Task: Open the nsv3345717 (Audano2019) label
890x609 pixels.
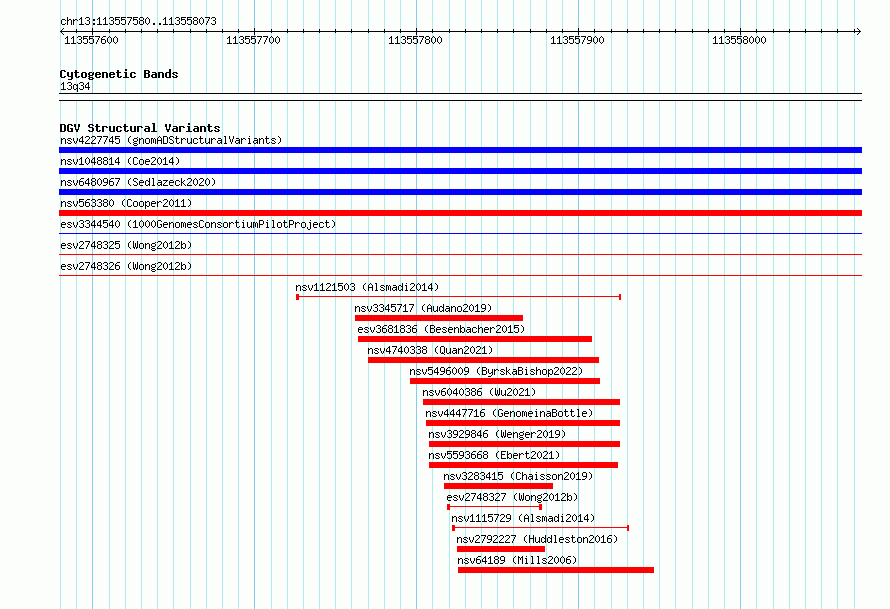Action: pos(423,308)
